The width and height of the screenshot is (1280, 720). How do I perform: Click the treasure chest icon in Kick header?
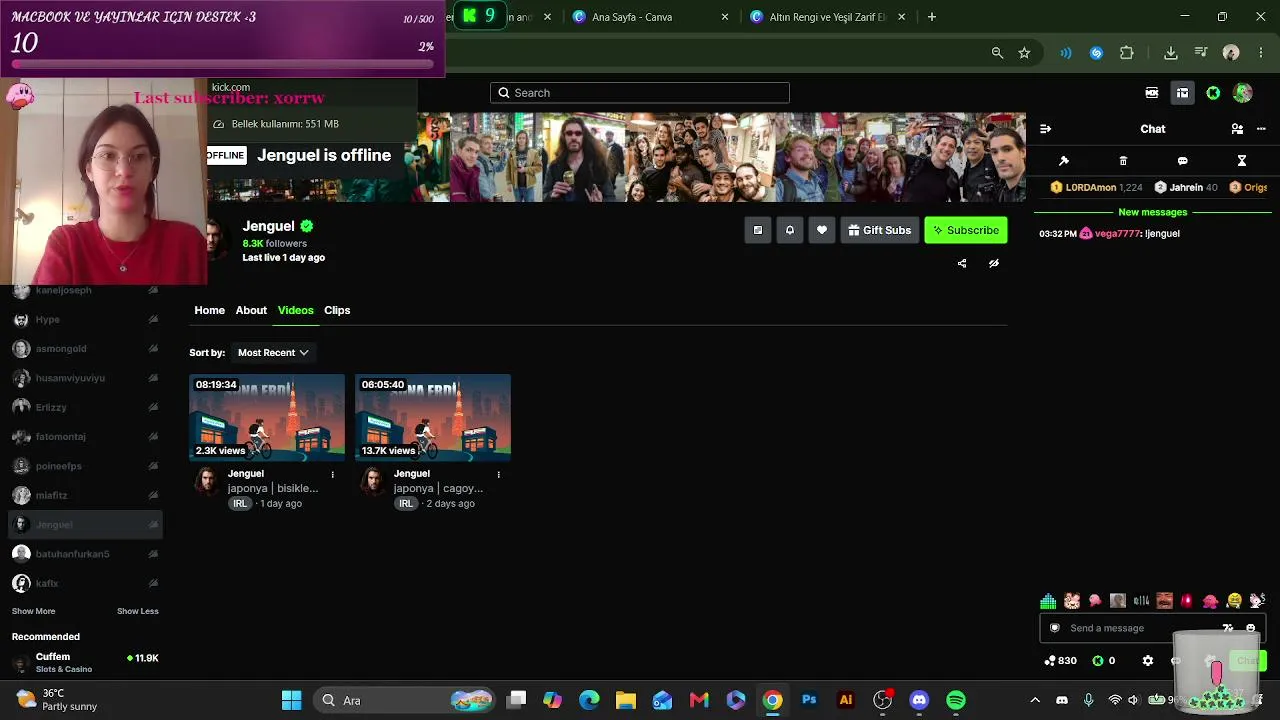[1182, 93]
